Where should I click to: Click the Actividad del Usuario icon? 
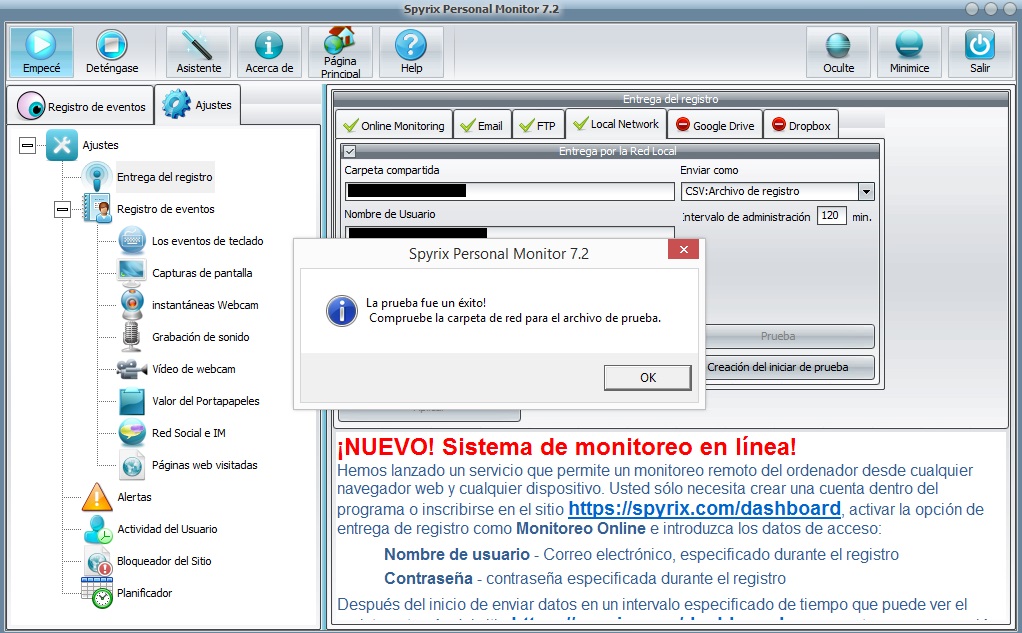[98, 529]
